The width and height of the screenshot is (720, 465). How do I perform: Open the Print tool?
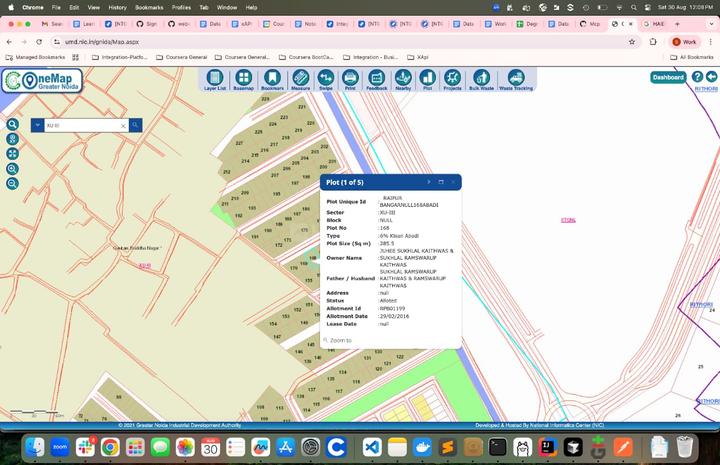point(350,79)
